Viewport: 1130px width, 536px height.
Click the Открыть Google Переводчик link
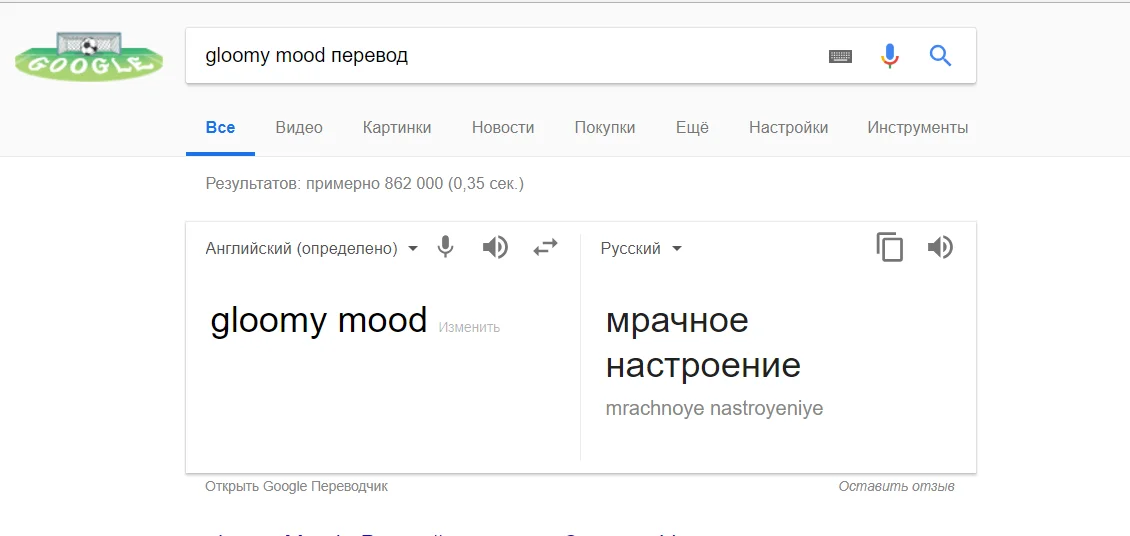pos(296,487)
